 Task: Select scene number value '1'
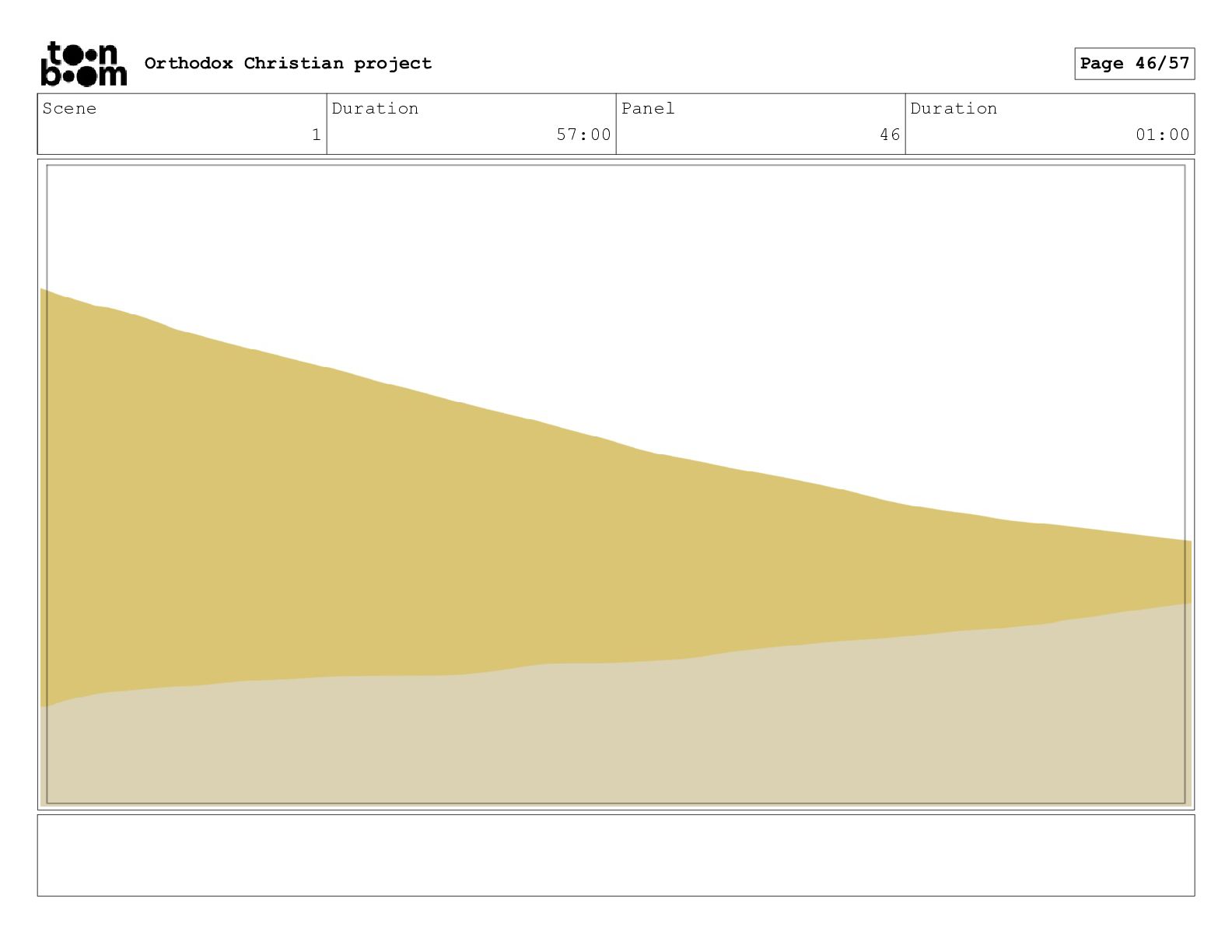(x=316, y=135)
